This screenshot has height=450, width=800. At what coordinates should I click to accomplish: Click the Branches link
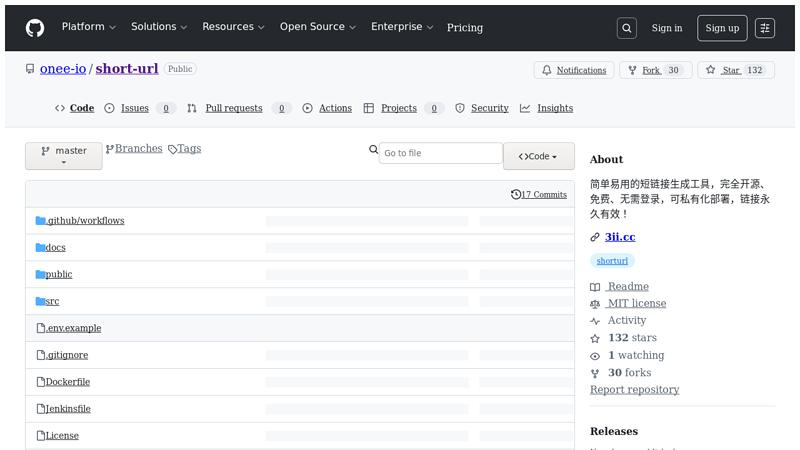(138, 148)
